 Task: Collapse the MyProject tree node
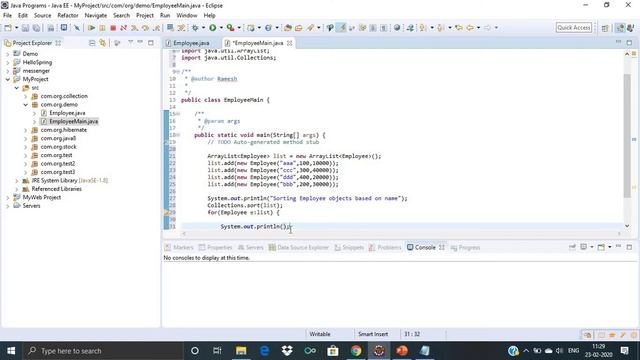click(x=7, y=79)
